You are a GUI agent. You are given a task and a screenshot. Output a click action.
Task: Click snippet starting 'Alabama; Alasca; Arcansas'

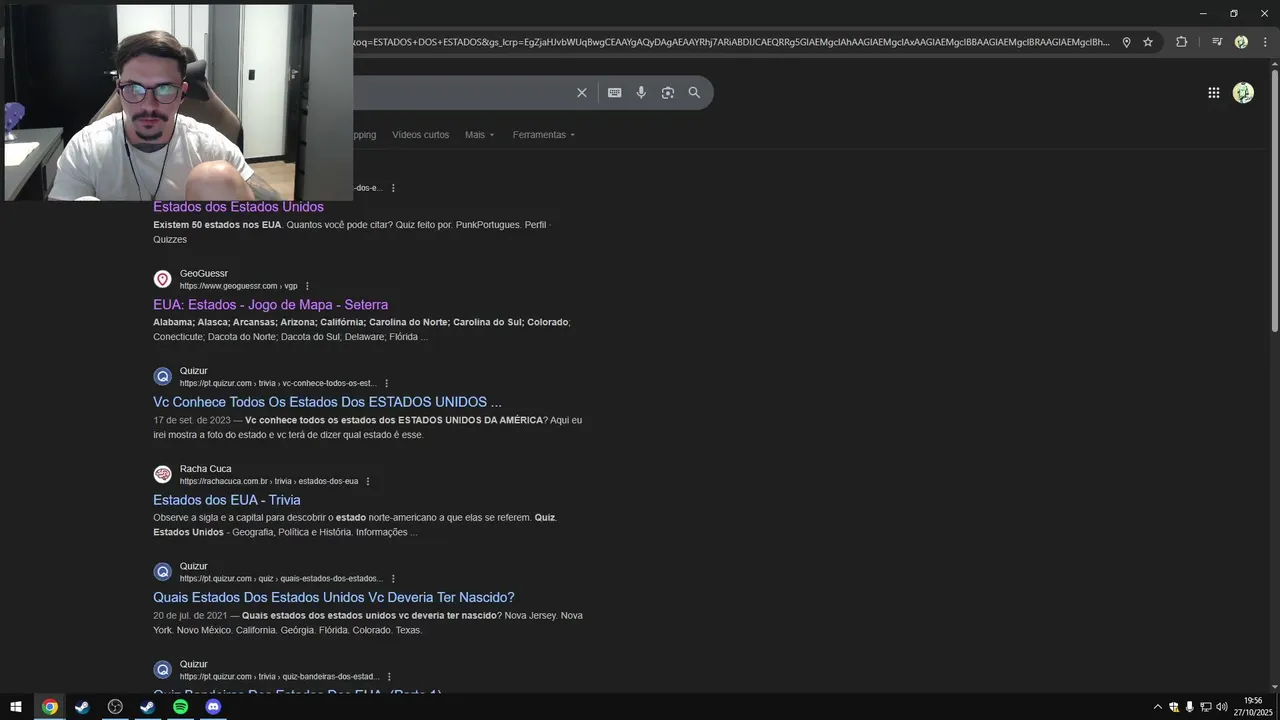pyautogui.click(x=361, y=329)
